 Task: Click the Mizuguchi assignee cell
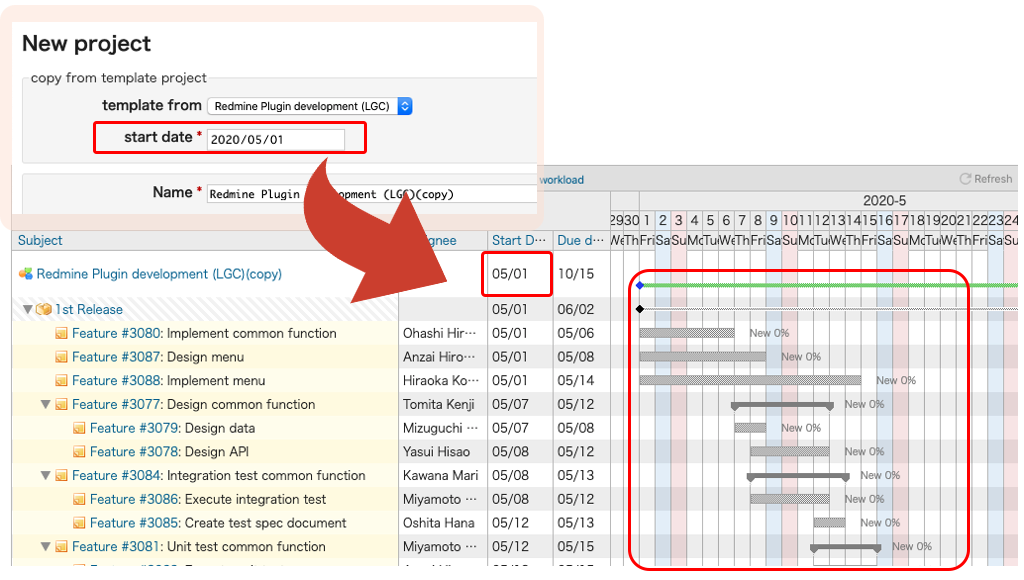click(441, 428)
